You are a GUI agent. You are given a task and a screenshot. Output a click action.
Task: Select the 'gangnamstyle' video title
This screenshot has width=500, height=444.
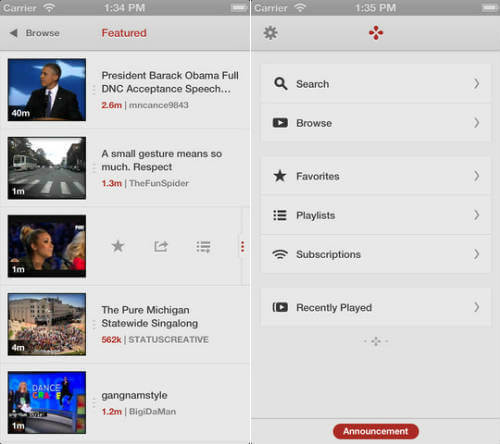134,395
